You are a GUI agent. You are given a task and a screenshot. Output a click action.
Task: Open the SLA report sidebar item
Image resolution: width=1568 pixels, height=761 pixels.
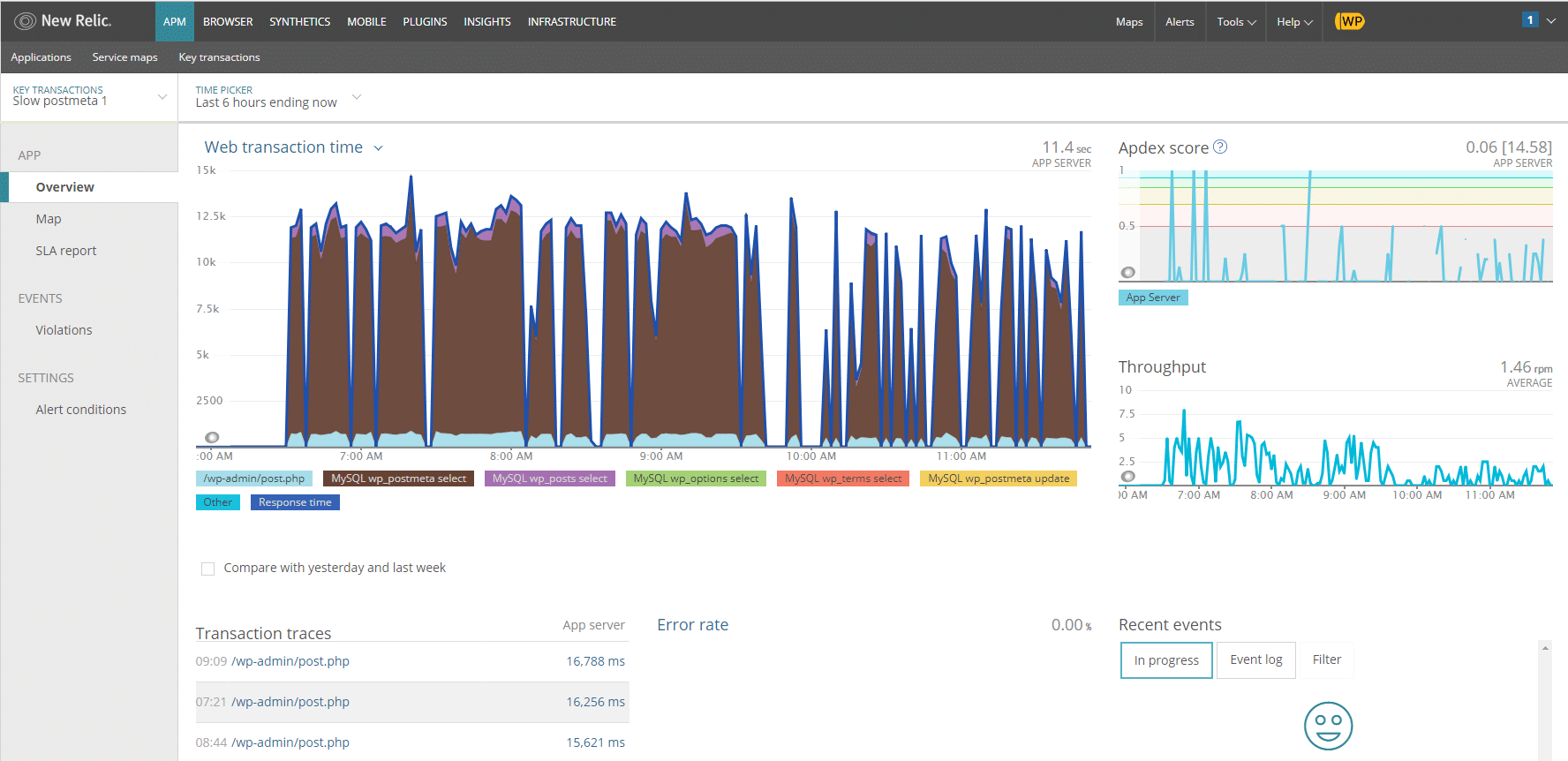66,251
